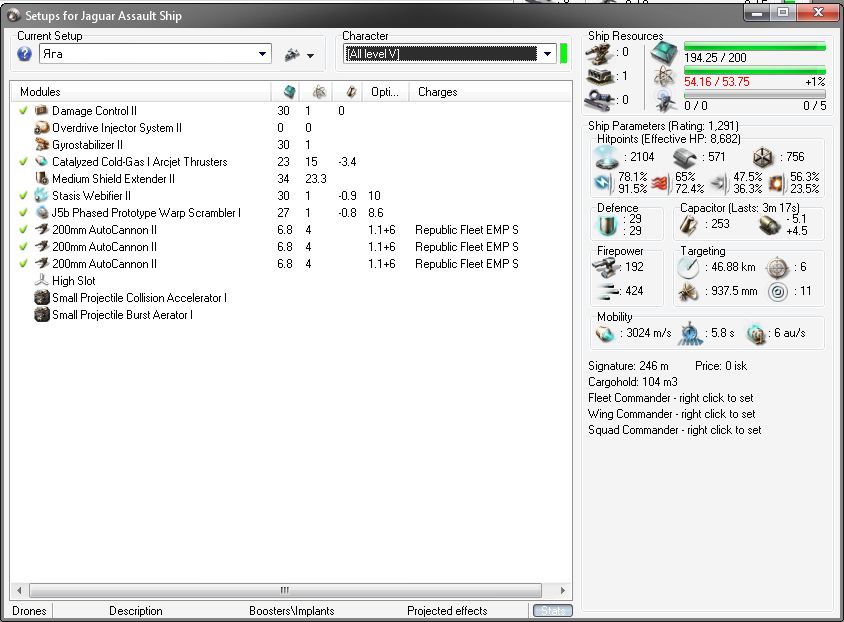844x622 pixels.
Task: Click the capacitor column header icon
Action: coord(351,92)
